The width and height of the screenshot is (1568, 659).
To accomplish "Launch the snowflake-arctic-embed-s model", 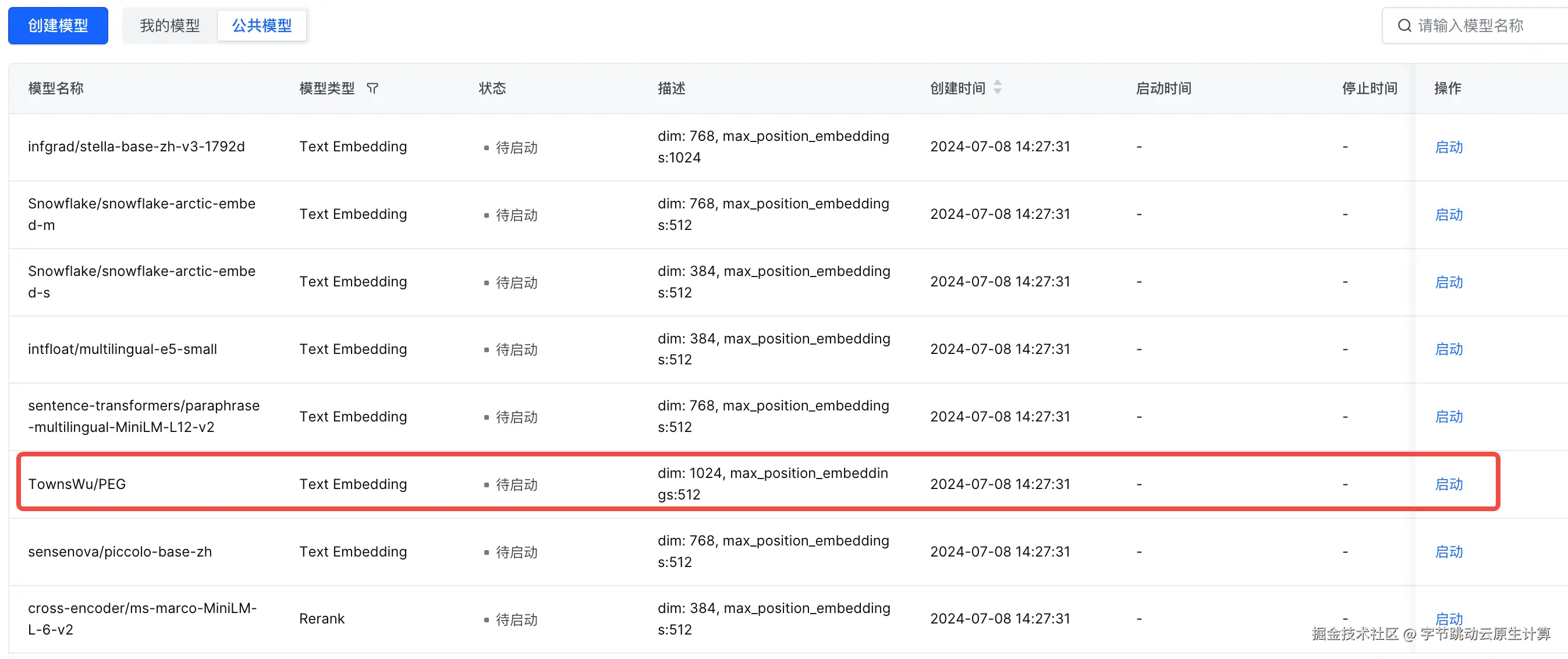I will pos(1448,282).
